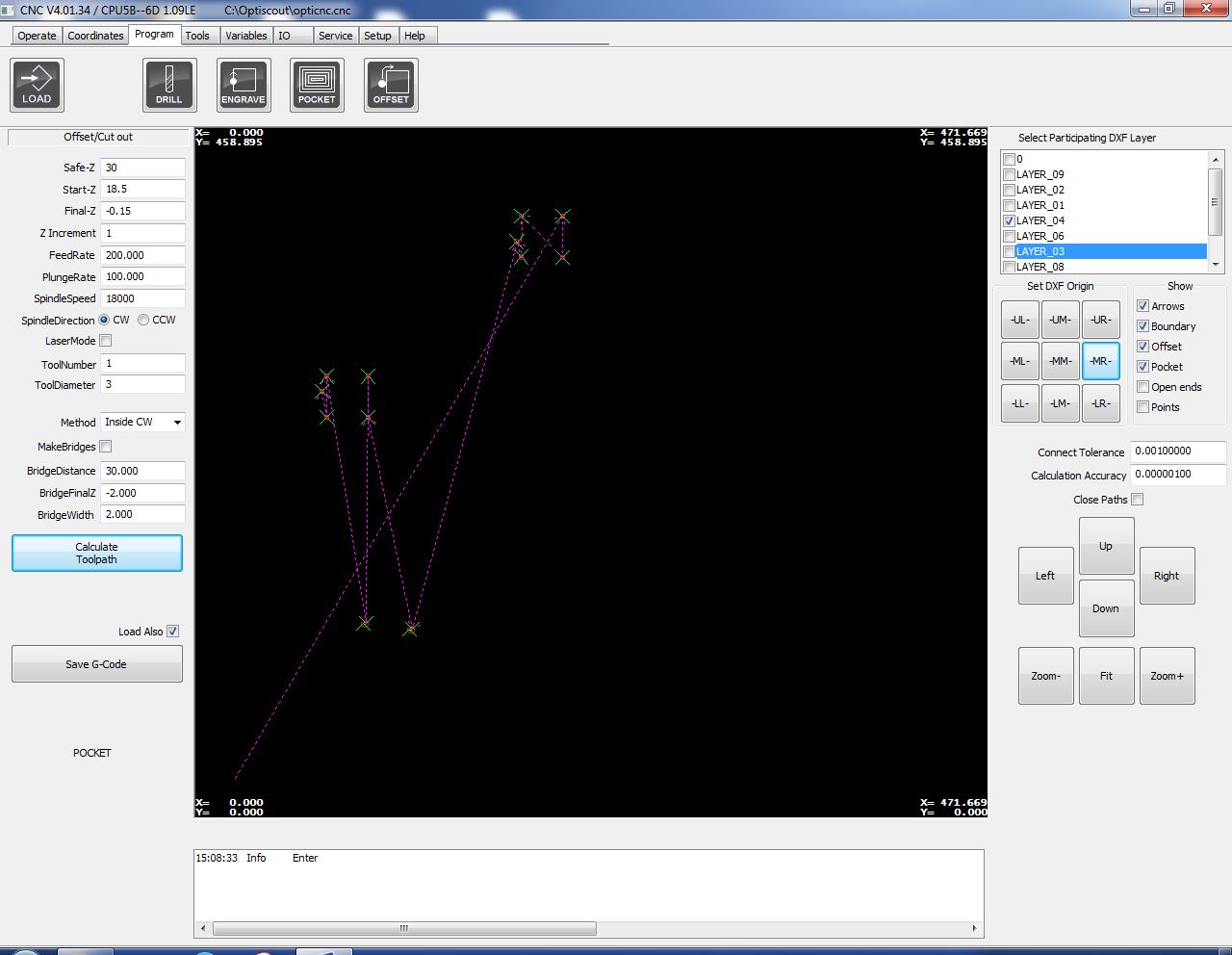
Task: Click Zoom- button
Action: pos(1046,676)
